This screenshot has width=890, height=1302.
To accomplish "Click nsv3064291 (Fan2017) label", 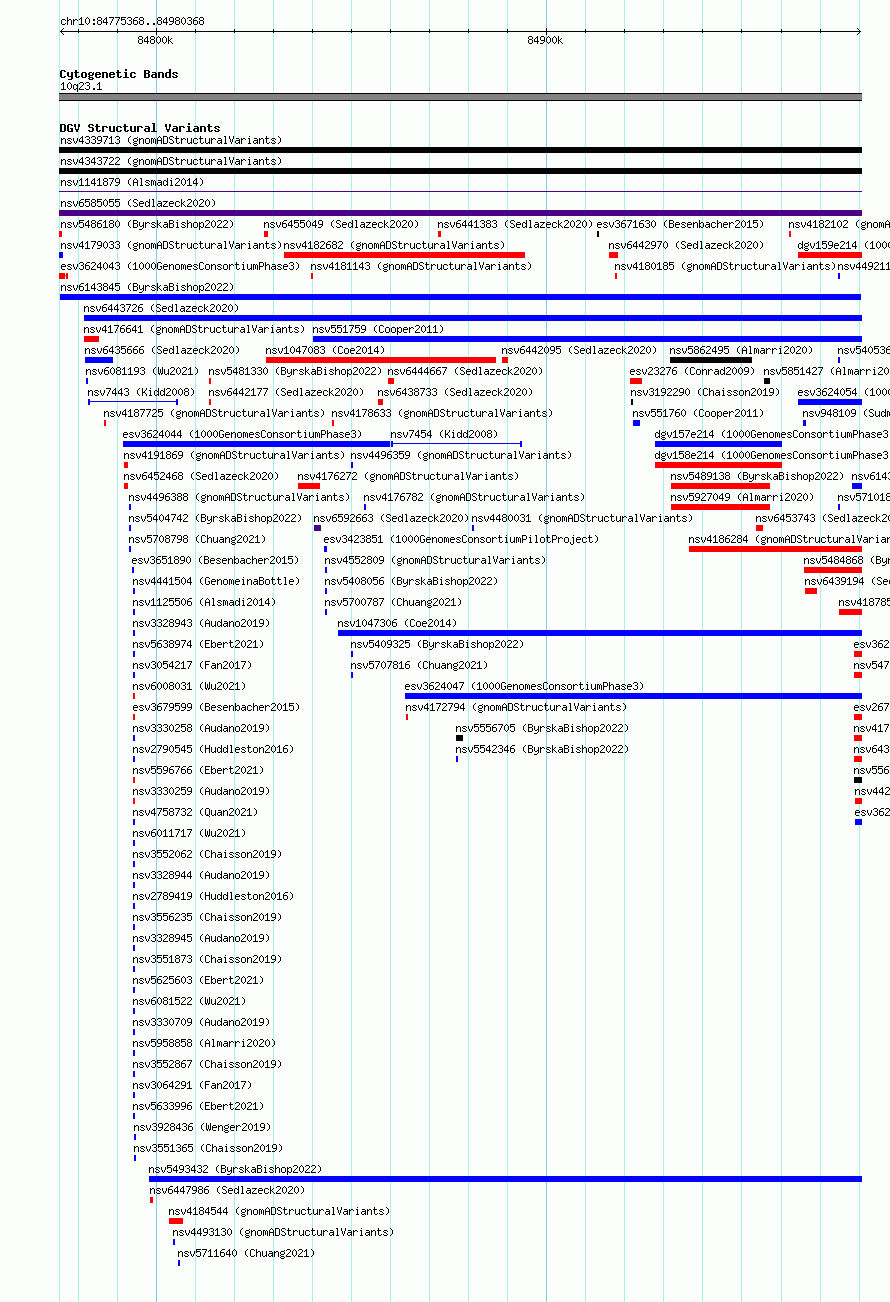I will click(193, 1085).
